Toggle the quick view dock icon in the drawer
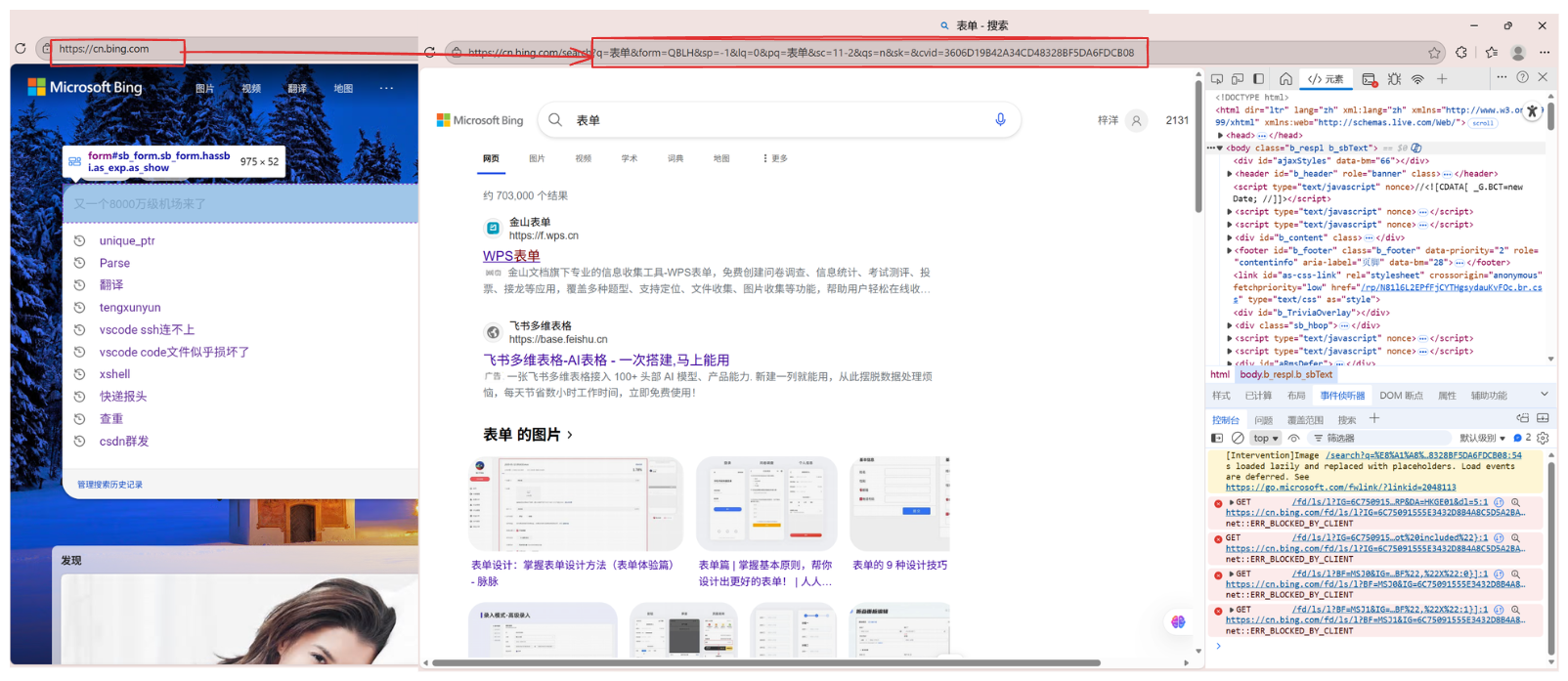The height and width of the screenshot is (681, 1568). (x=1523, y=418)
